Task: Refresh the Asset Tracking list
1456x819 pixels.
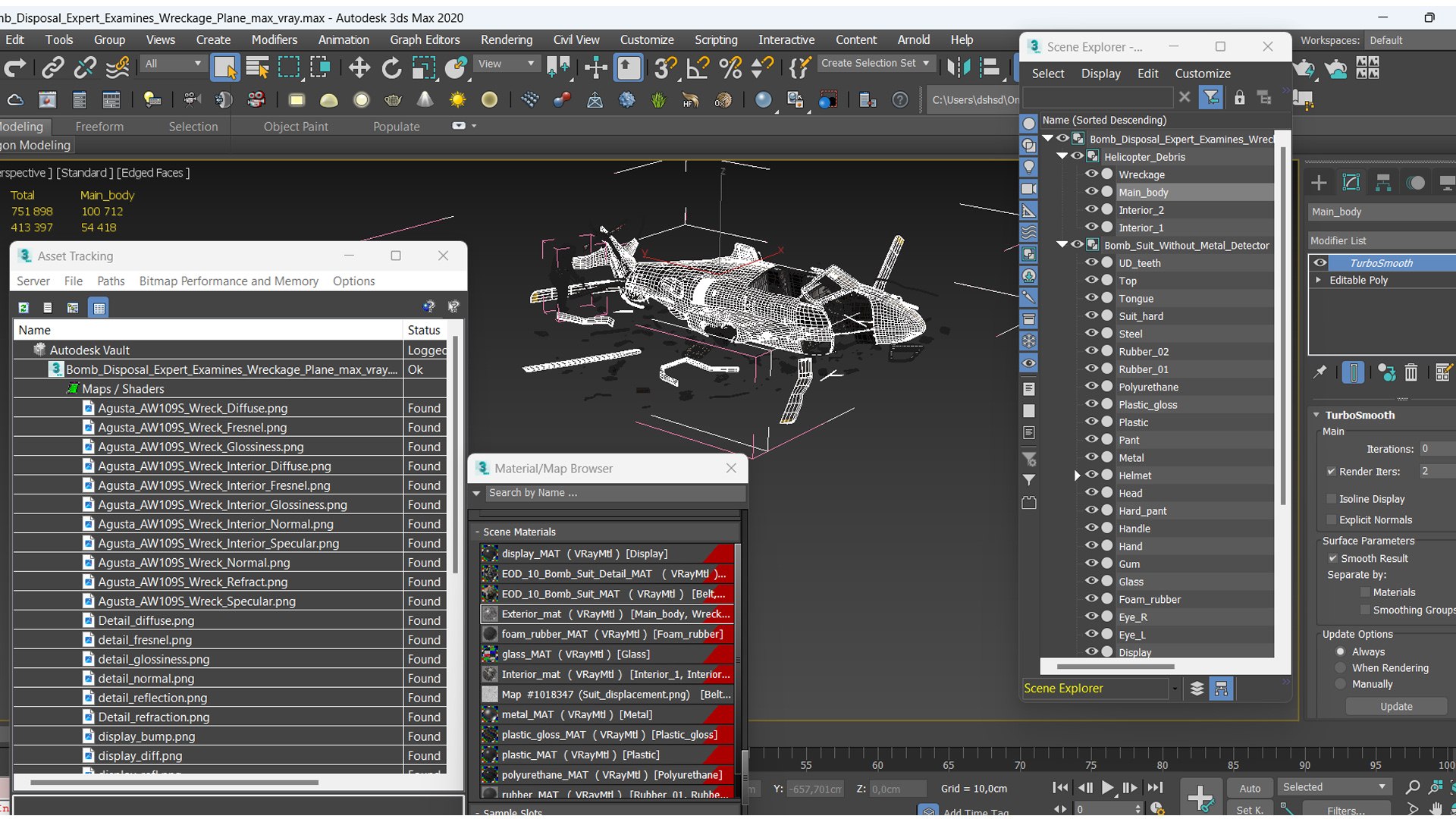Action: point(24,307)
